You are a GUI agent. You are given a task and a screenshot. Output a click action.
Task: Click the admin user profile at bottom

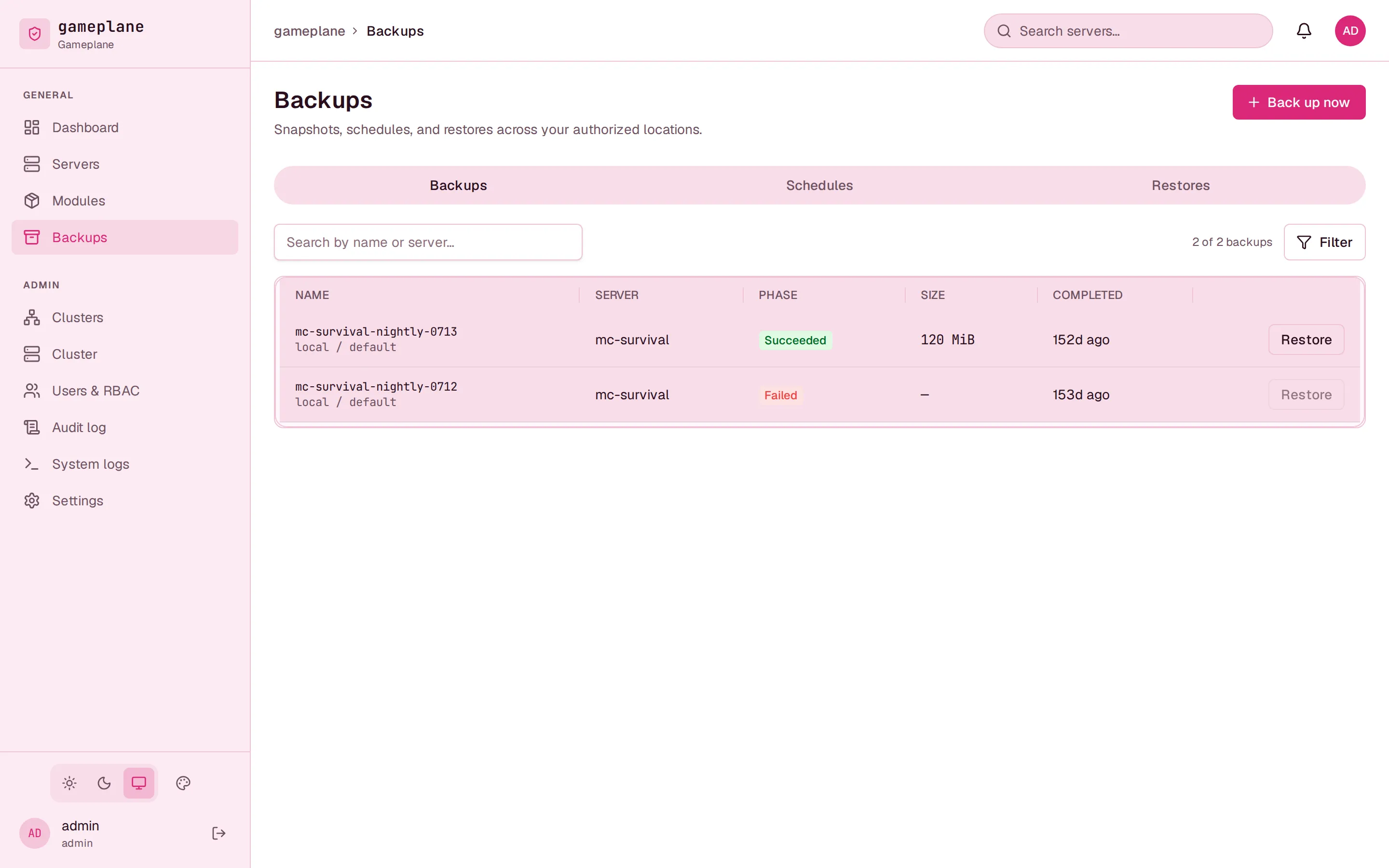click(81, 833)
